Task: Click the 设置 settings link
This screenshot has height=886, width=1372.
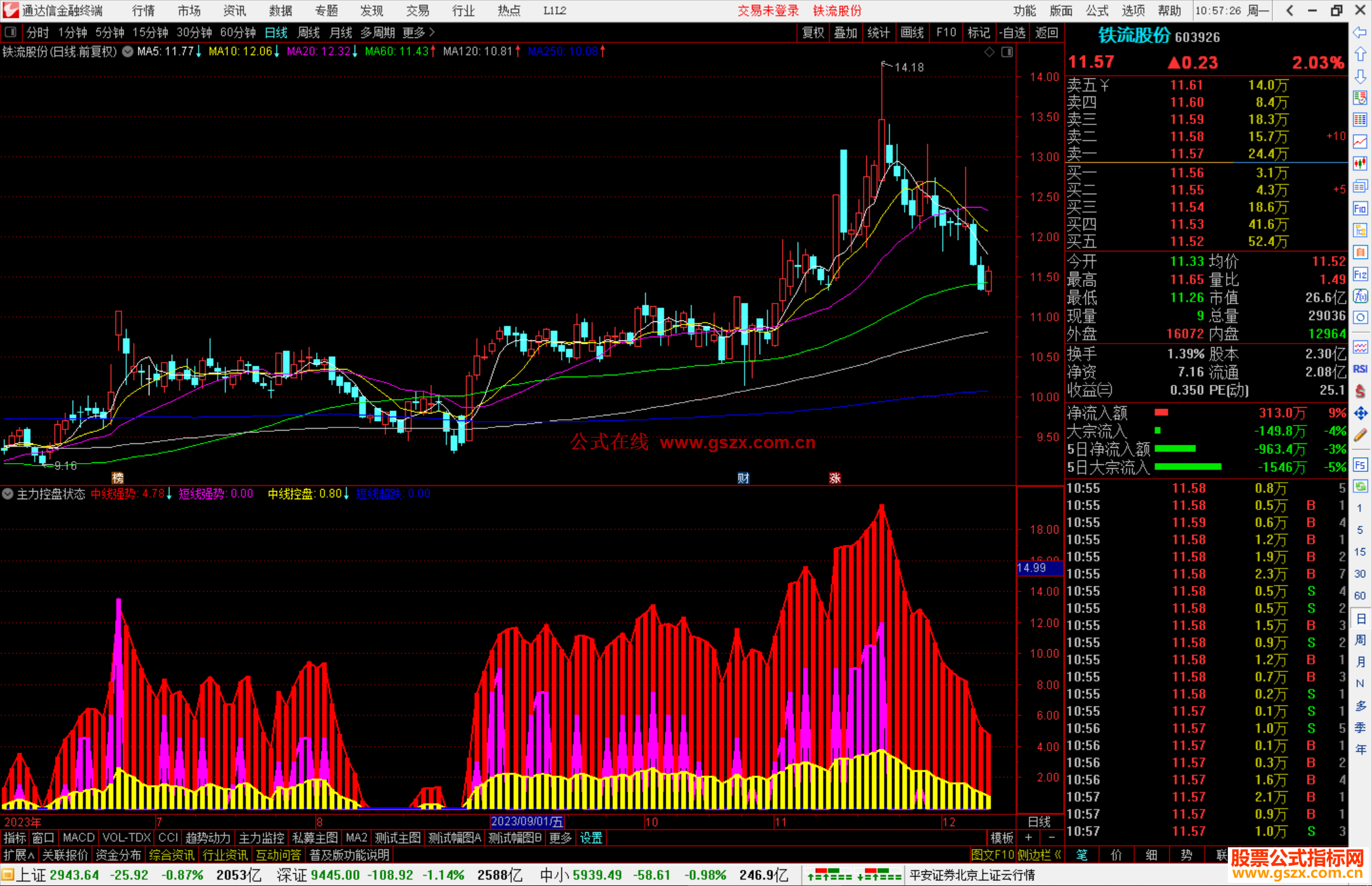Action: pos(591,838)
